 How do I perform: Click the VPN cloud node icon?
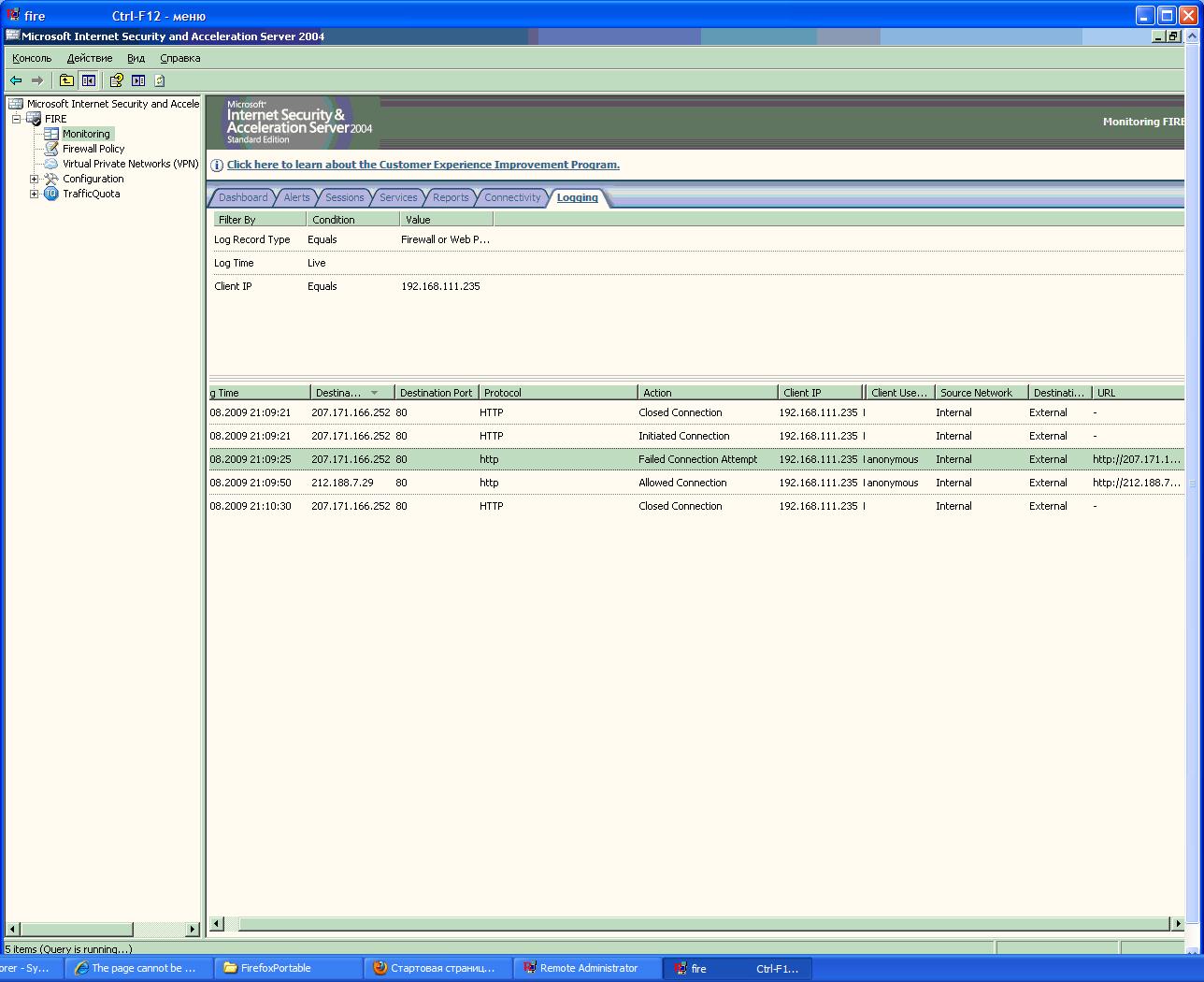tap(51, 164)
